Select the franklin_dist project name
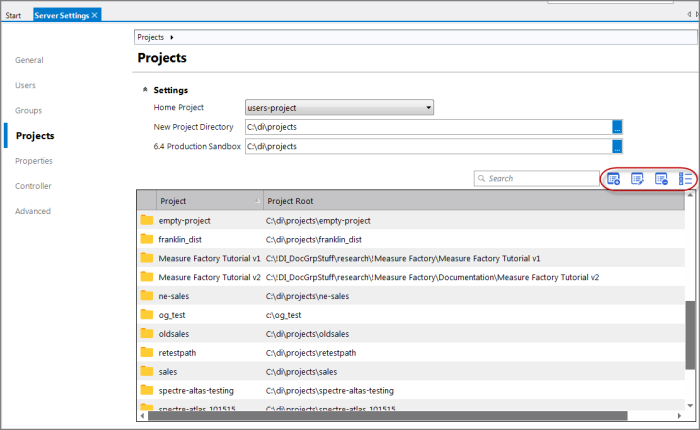 coord(180,239)
